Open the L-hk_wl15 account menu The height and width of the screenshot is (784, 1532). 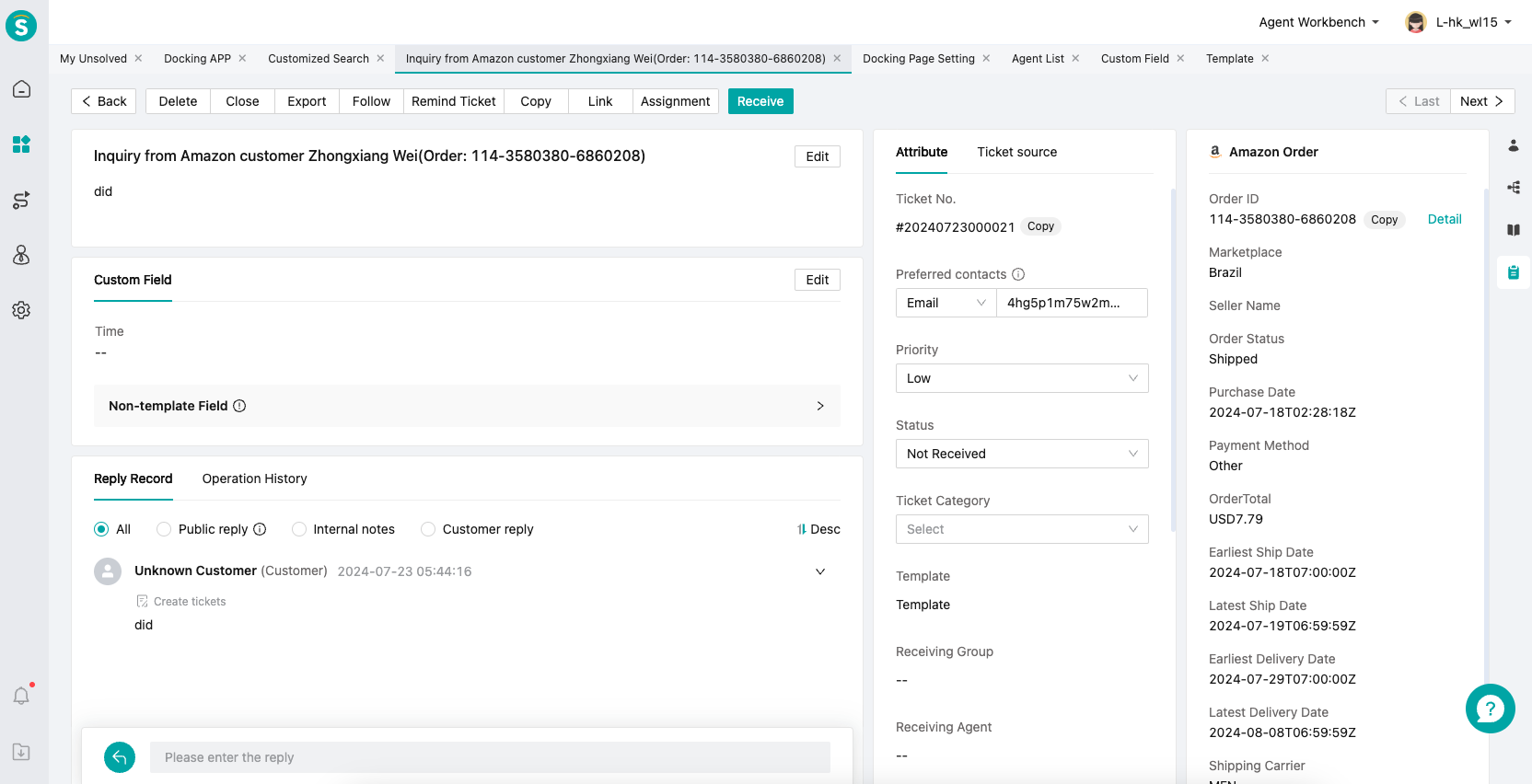[x=1474, y=22]
